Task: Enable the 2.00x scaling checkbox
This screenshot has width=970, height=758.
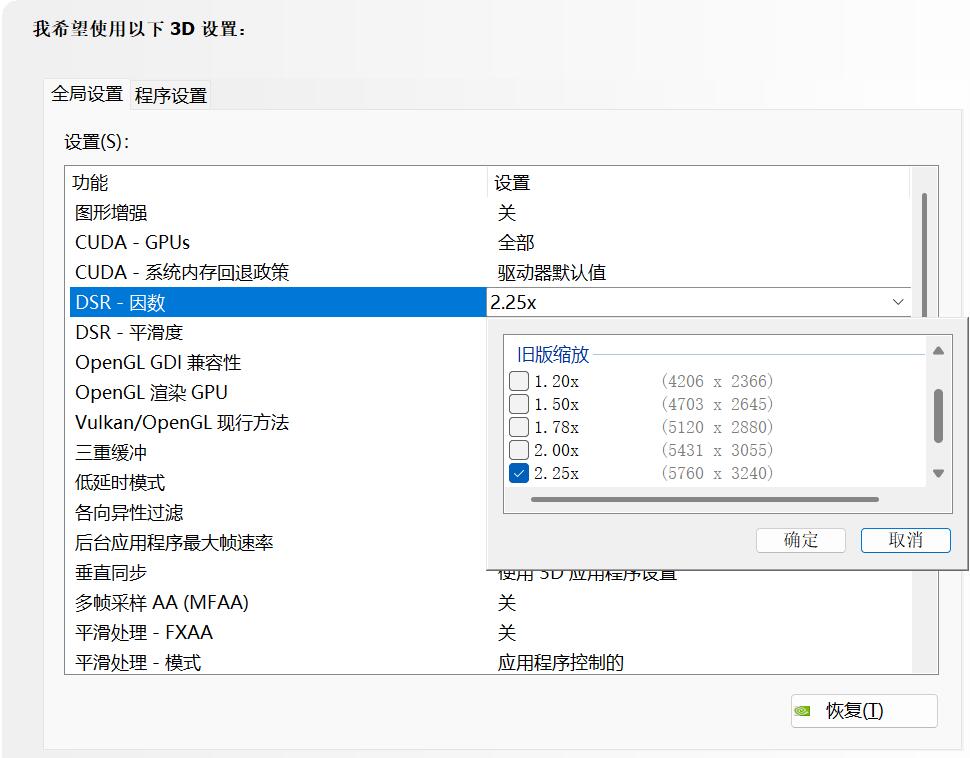Action: coord(518,450)
